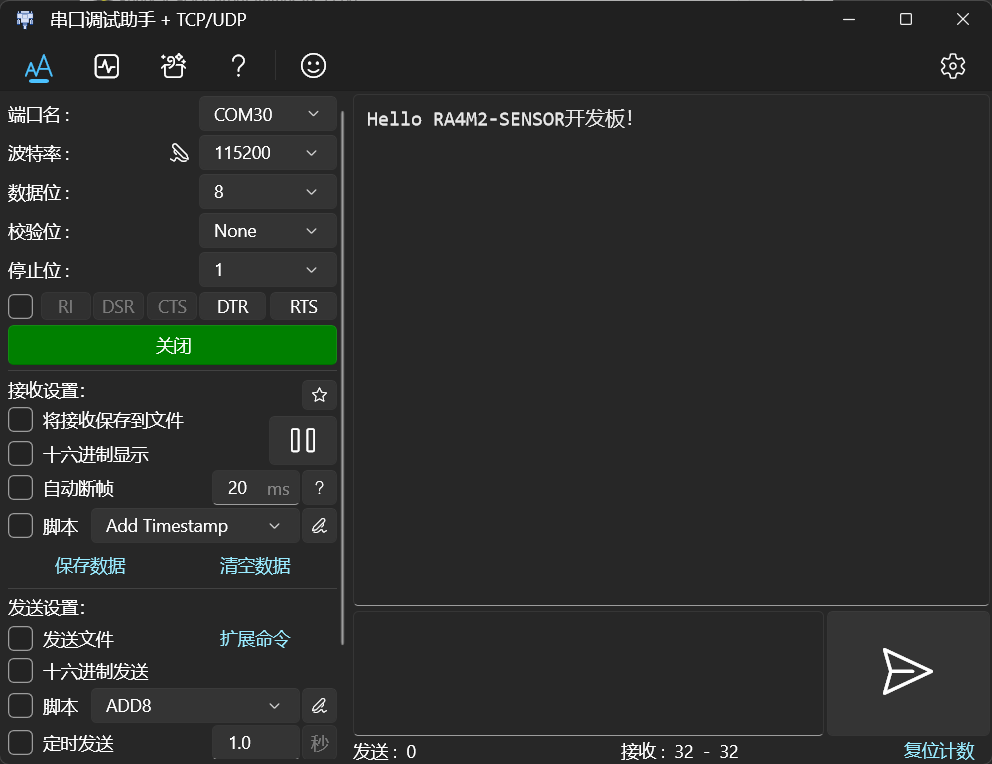
Task: Click the 清空数据 link
Action: click(255, 565)
